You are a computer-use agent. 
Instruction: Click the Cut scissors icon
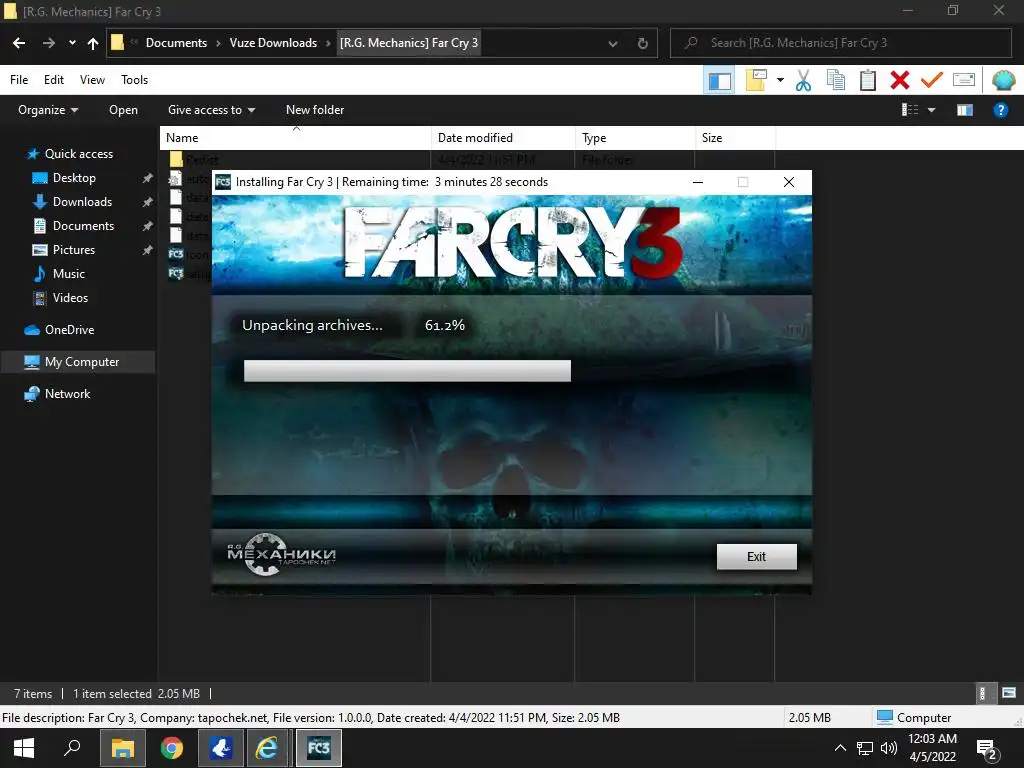tap(803, 80)
